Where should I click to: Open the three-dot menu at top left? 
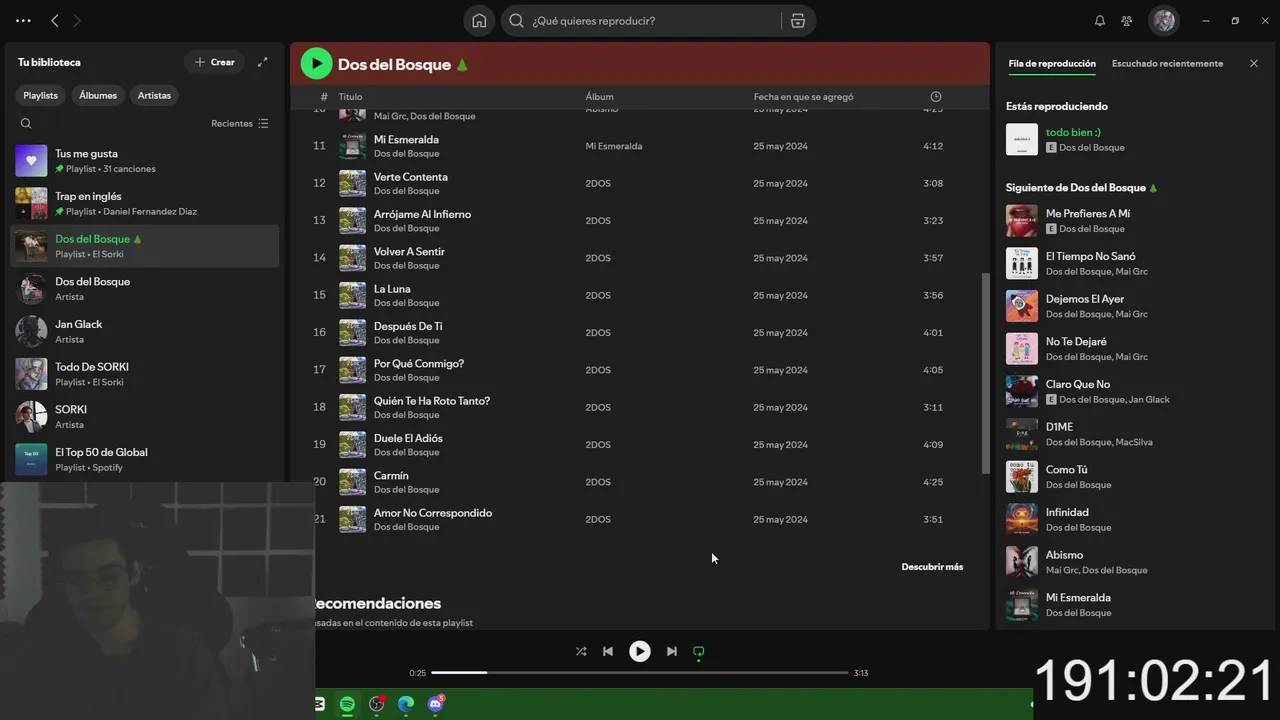click(x=23, y=20)
